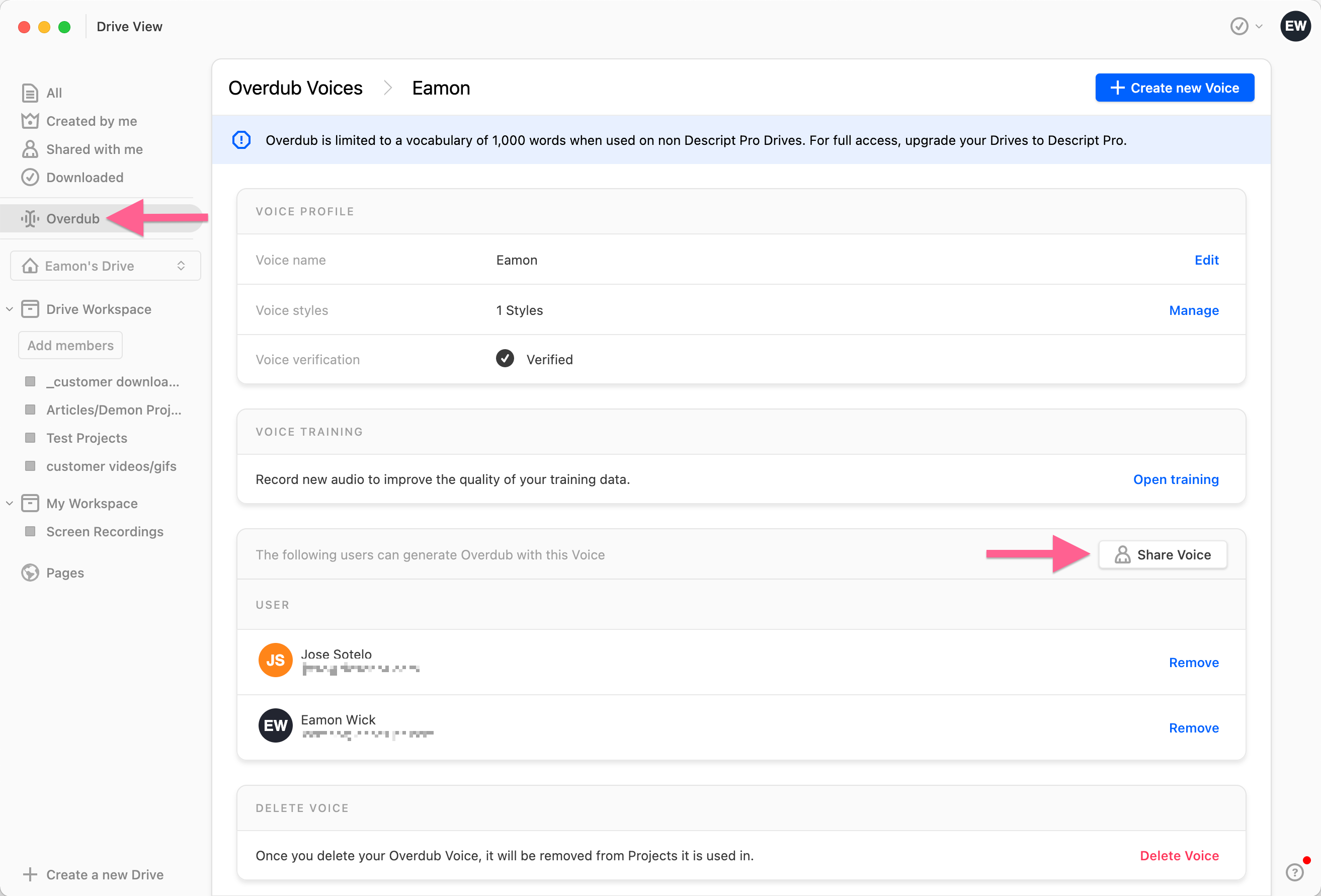Viewport: 1321px width, 896px height.
Task: Open the Pages globe icon
Action: coord(30,573)
